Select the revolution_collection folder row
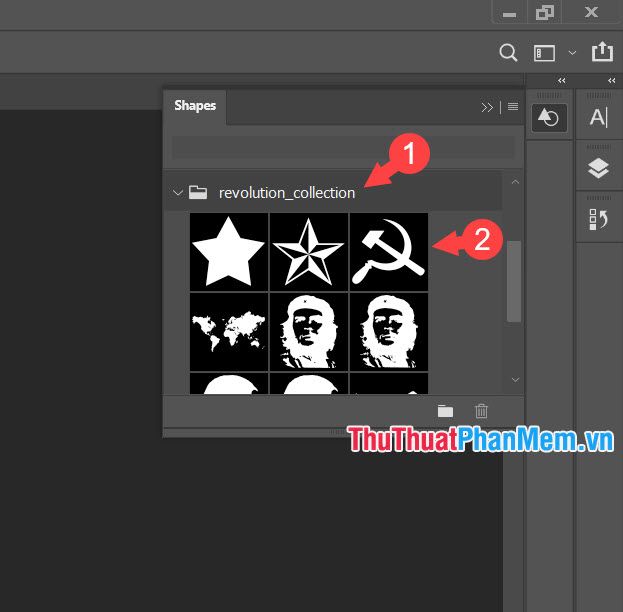The width and height of the screenshot is (623, 612). [x=333, y=193]
